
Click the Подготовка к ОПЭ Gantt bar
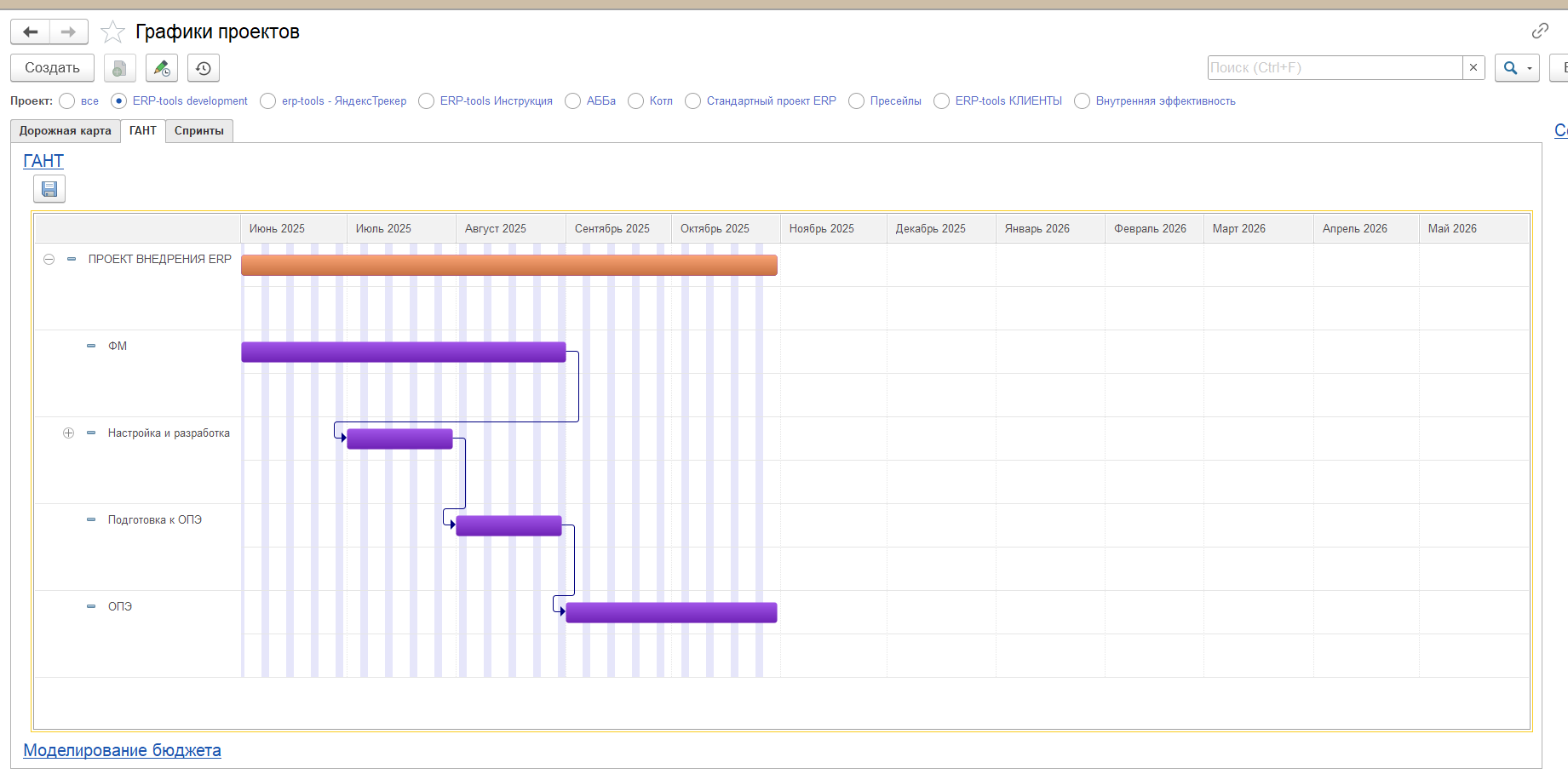508,526
